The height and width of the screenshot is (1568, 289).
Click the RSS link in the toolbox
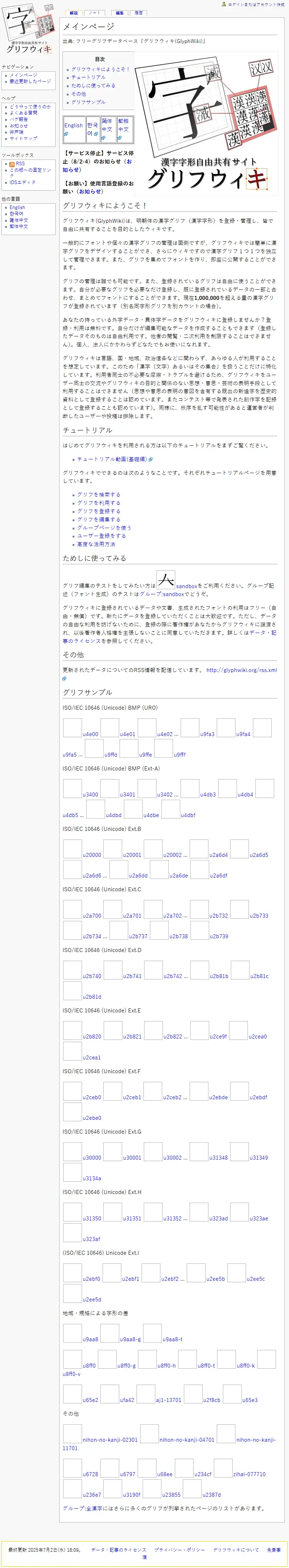(21, 164)
